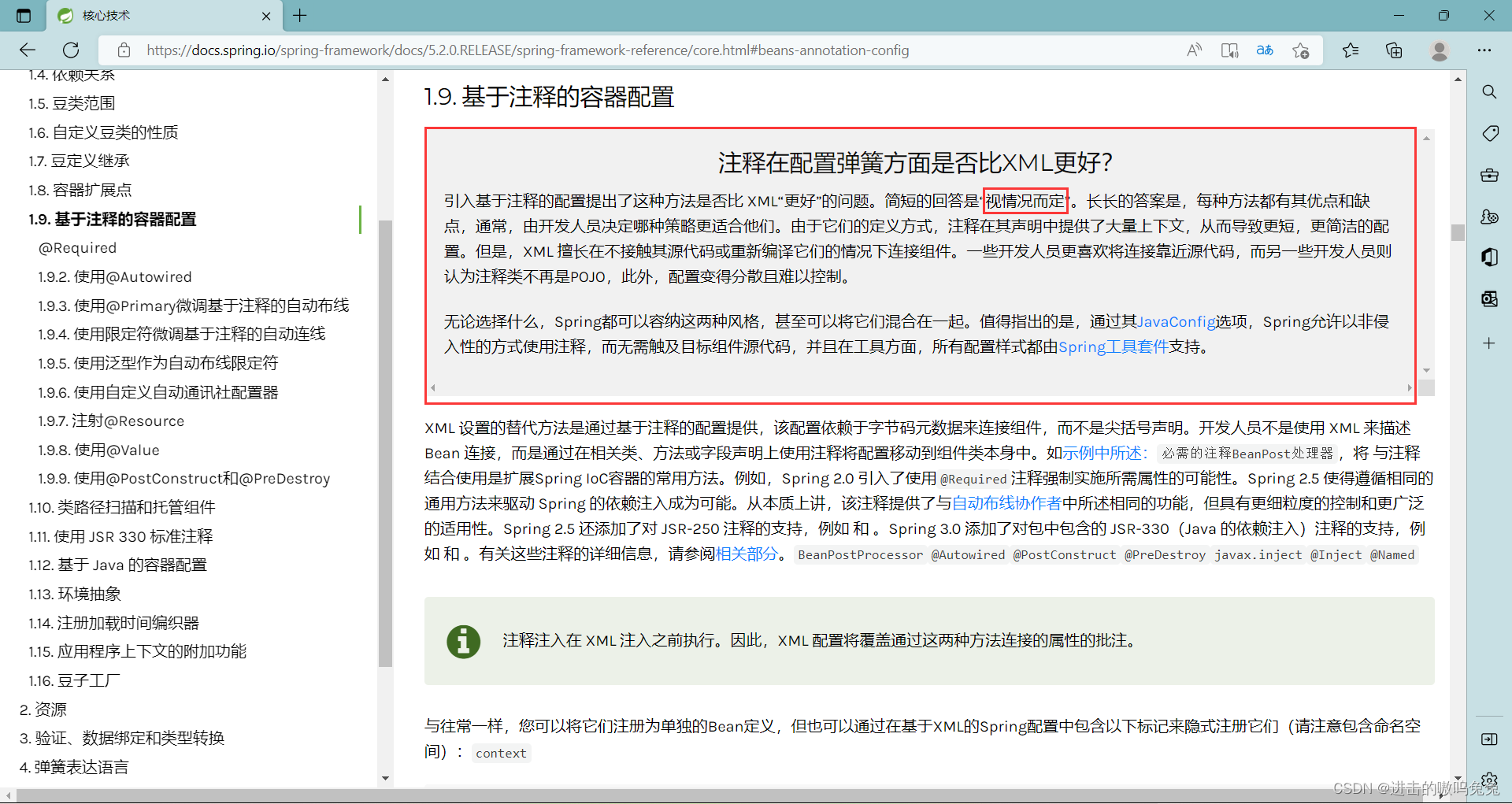Close the 核心技术 browser tab
Image resolution: width=1512 pixels, height=804 pixels.
[x=266, y=16]
